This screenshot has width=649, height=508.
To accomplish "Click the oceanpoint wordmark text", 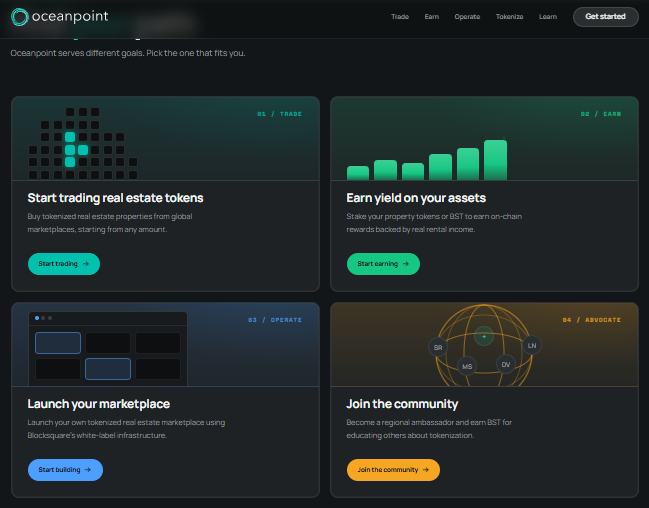I will click(70, 17).
